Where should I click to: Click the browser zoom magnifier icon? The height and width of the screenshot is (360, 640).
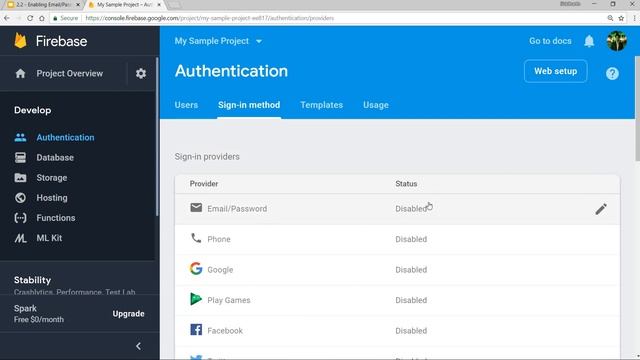610,18
